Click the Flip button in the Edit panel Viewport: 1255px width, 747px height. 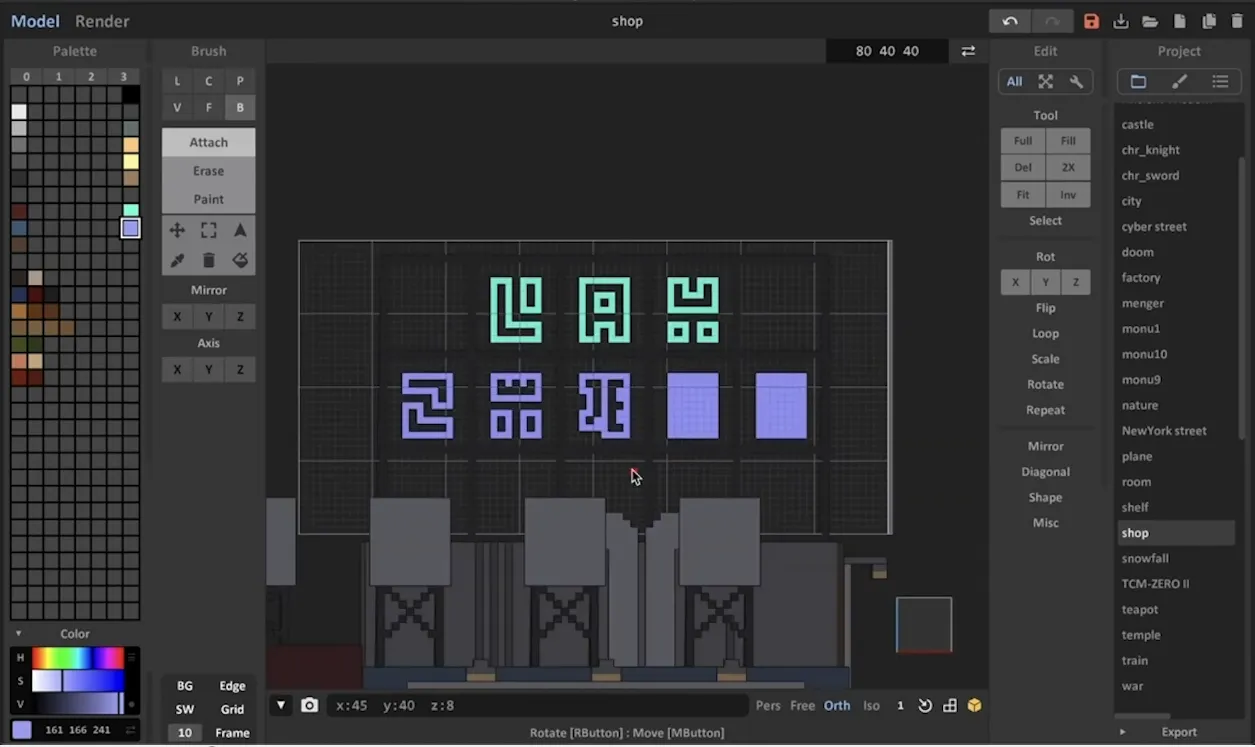click(x=1045, y=308)
